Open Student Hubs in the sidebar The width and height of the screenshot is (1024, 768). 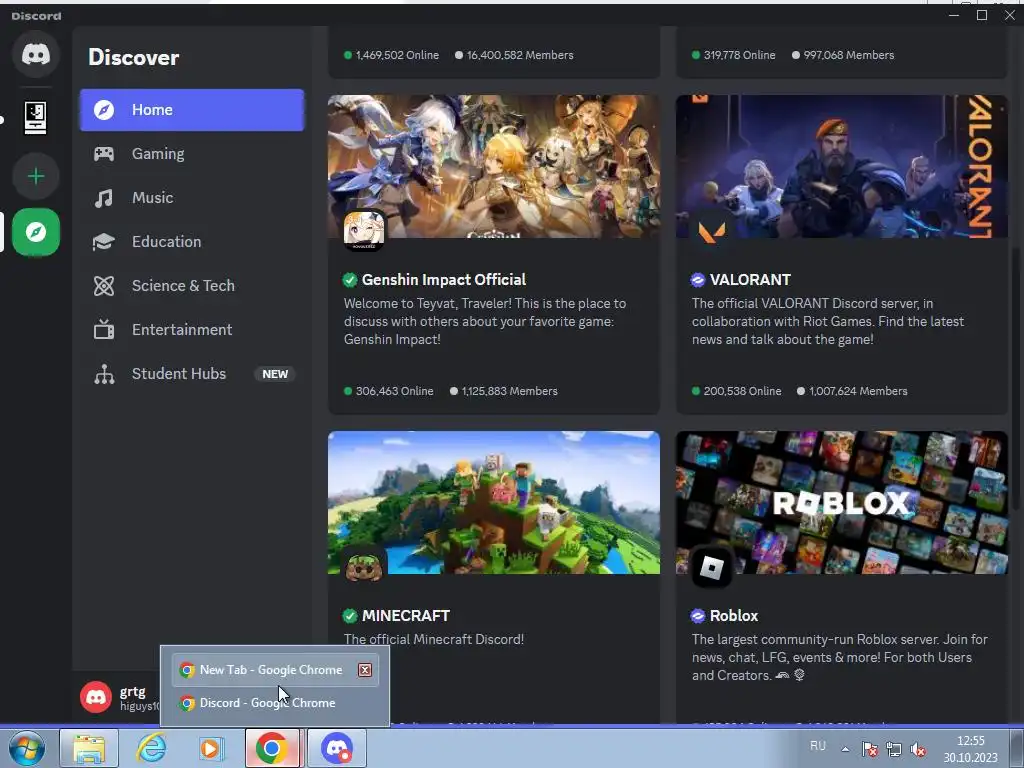point(191,374)
